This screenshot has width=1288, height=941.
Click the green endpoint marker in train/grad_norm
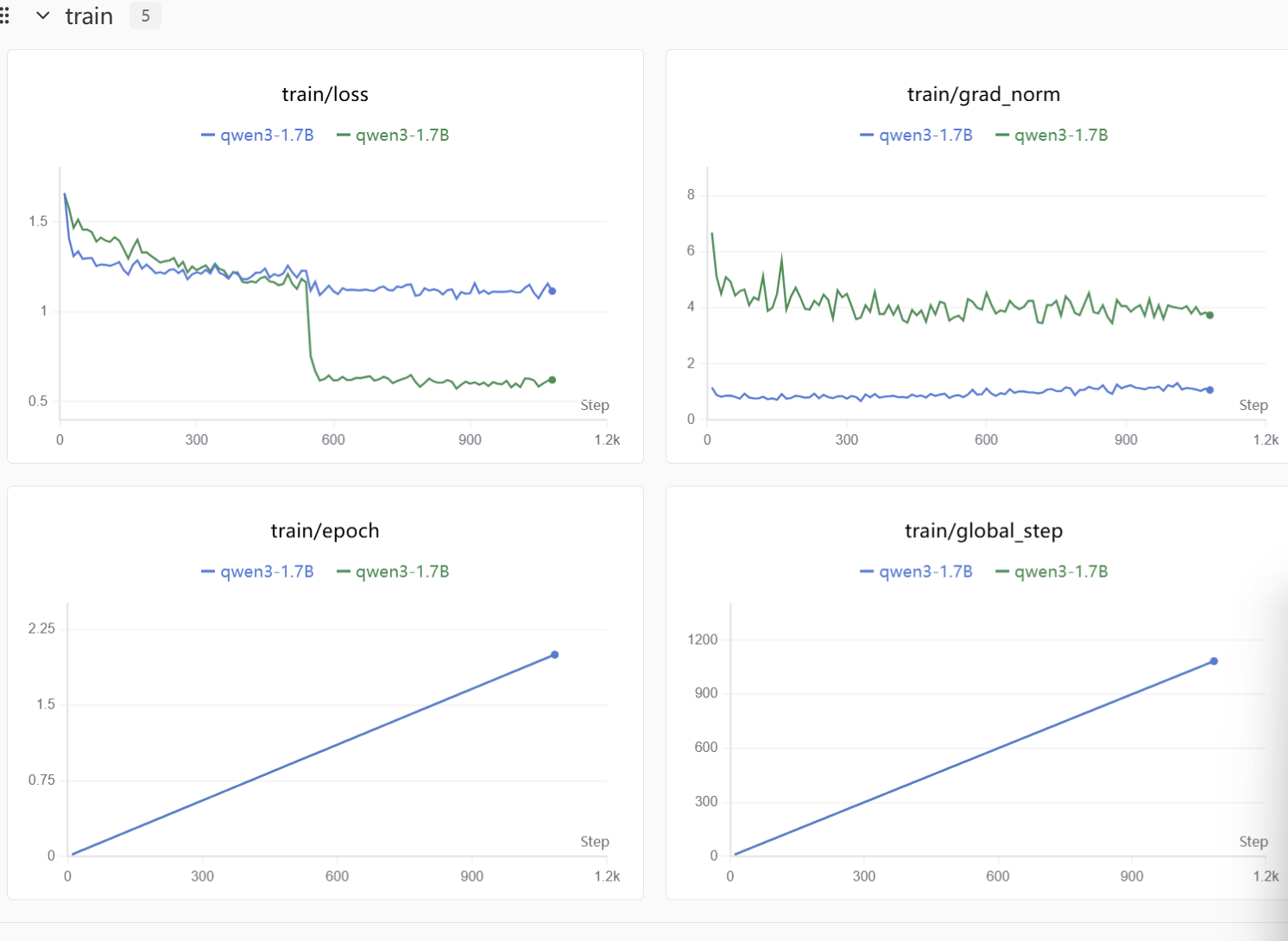tap(1210, 315)
